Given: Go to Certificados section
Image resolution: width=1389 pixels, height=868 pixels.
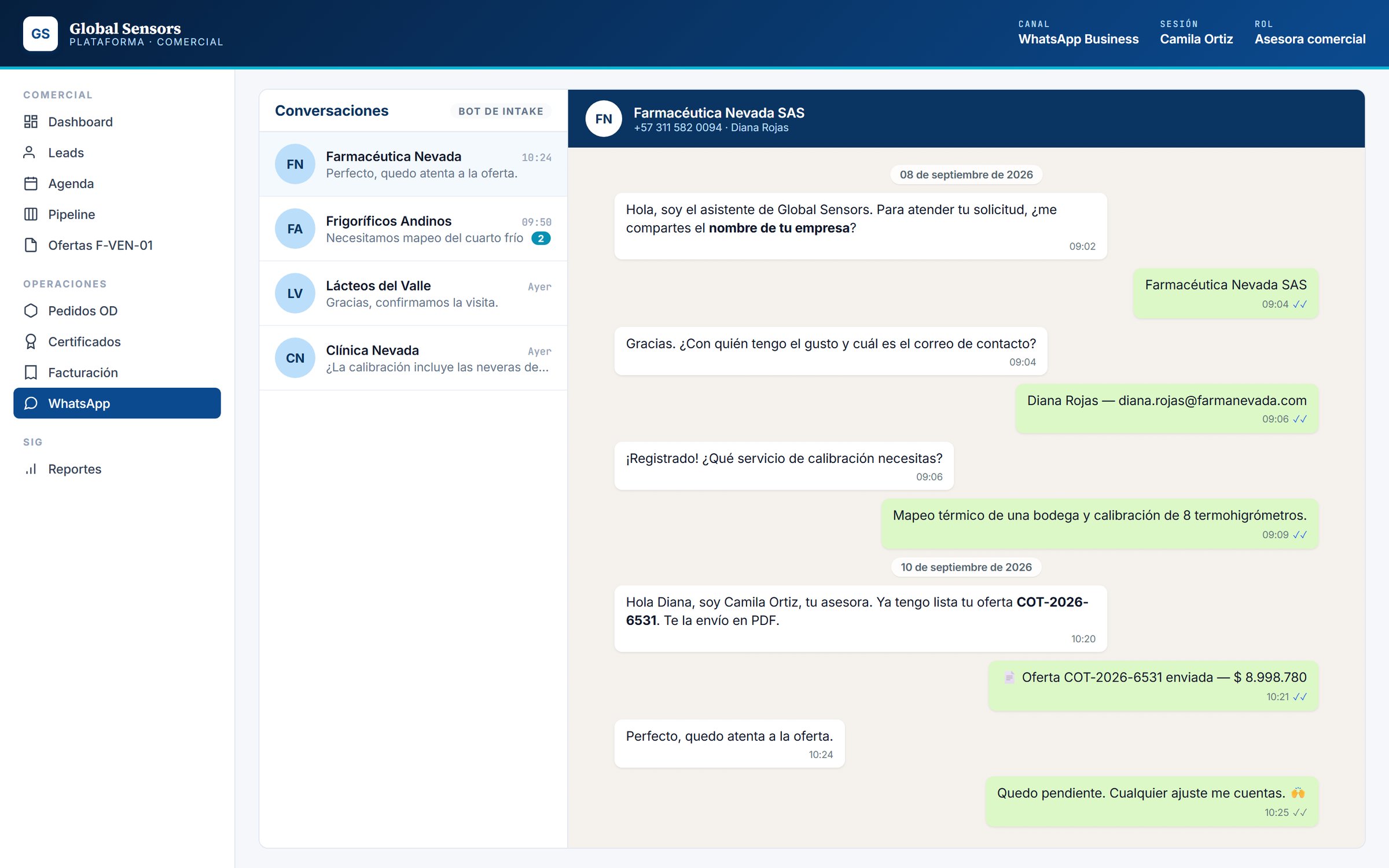Looking at the screenshot, I should coord(117,341).
